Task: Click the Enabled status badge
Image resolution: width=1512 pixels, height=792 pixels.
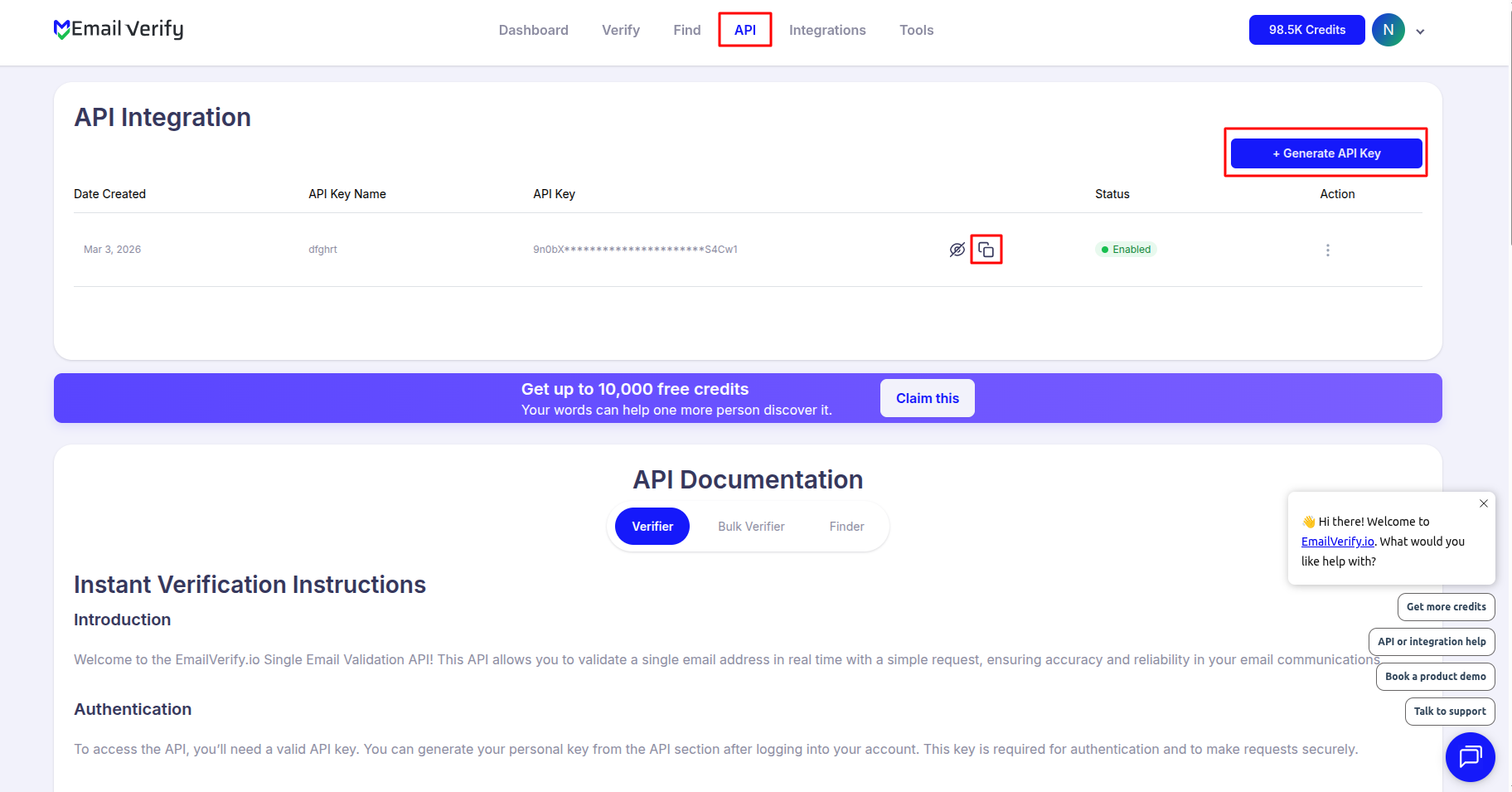Action: pos(1126,250)
